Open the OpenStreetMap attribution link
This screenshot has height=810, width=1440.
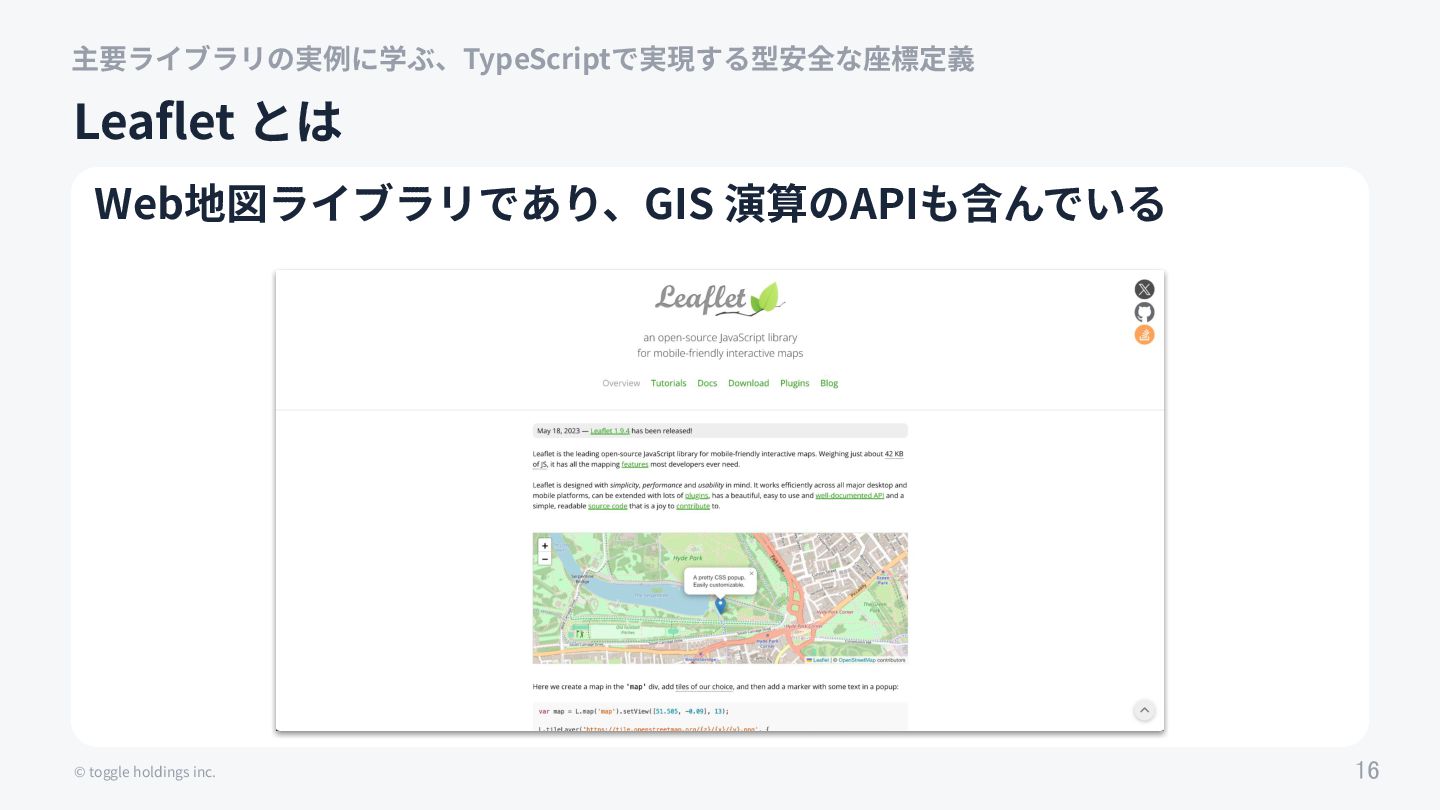(856, 660)
